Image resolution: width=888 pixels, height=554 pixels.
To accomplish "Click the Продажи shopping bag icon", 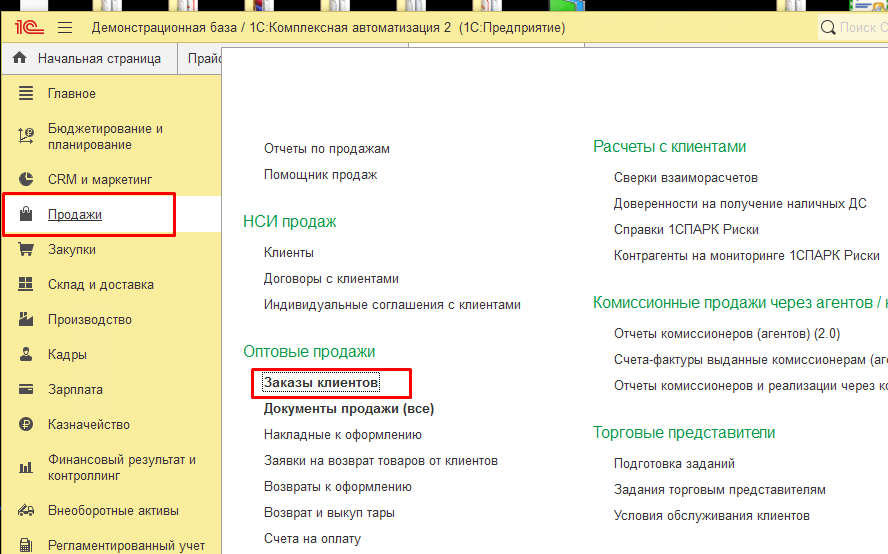I will click(26, 214).
